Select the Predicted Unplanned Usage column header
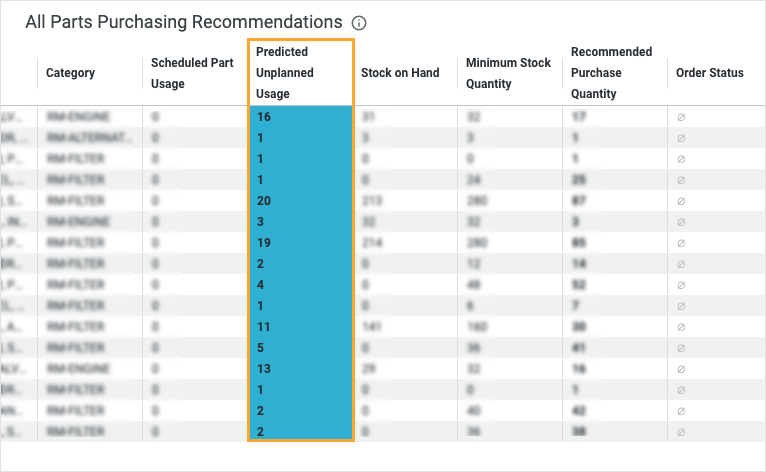 tap(285, 73)
